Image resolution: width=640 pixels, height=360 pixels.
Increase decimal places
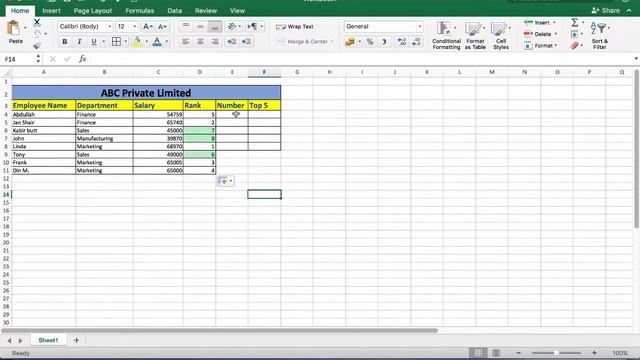pos(402,42)
